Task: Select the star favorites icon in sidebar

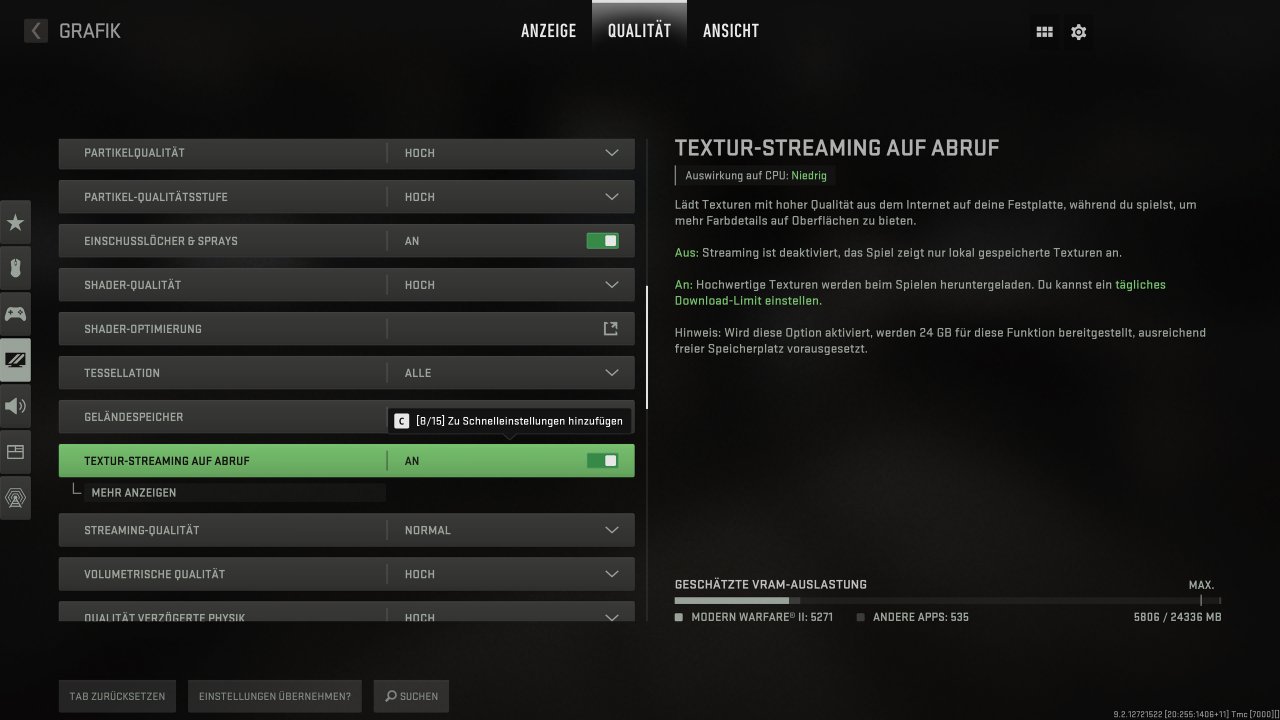Action: click(15, 222)
